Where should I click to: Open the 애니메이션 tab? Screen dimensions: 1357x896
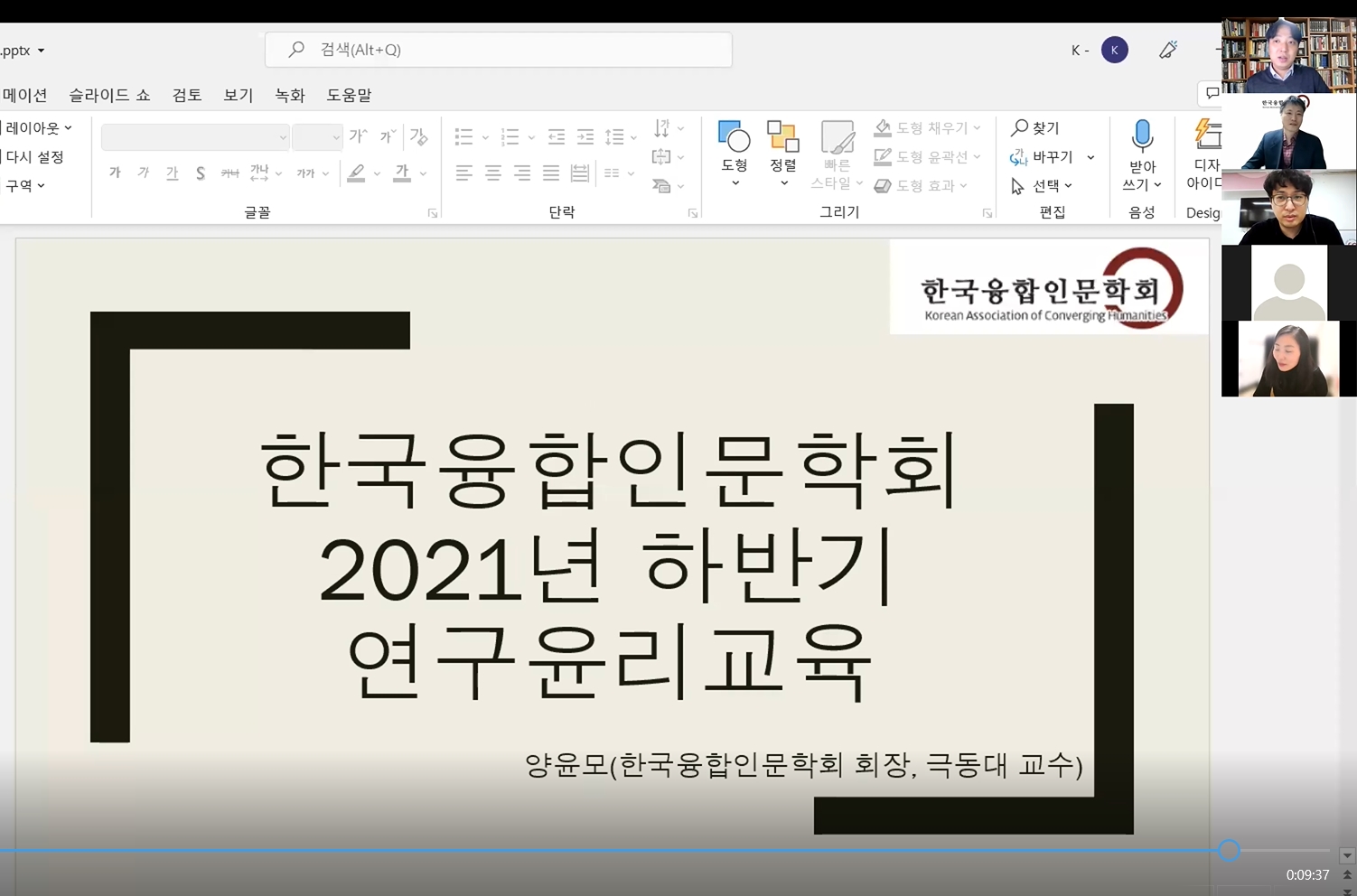23,95
